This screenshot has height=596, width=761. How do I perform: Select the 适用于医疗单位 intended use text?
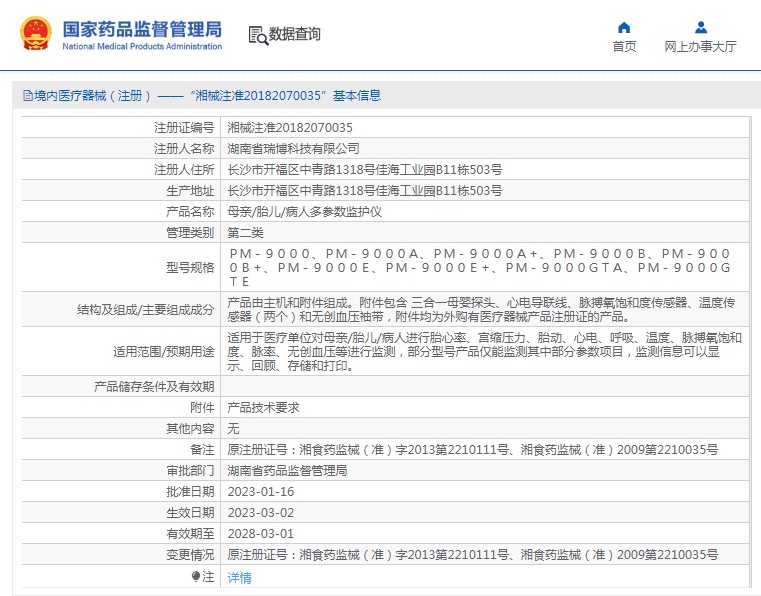[x=484, y=351]
